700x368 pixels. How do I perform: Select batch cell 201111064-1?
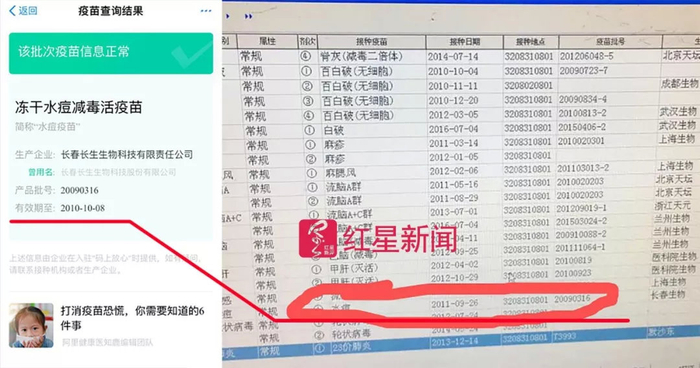pyautogui.click(x=581, y=247)
